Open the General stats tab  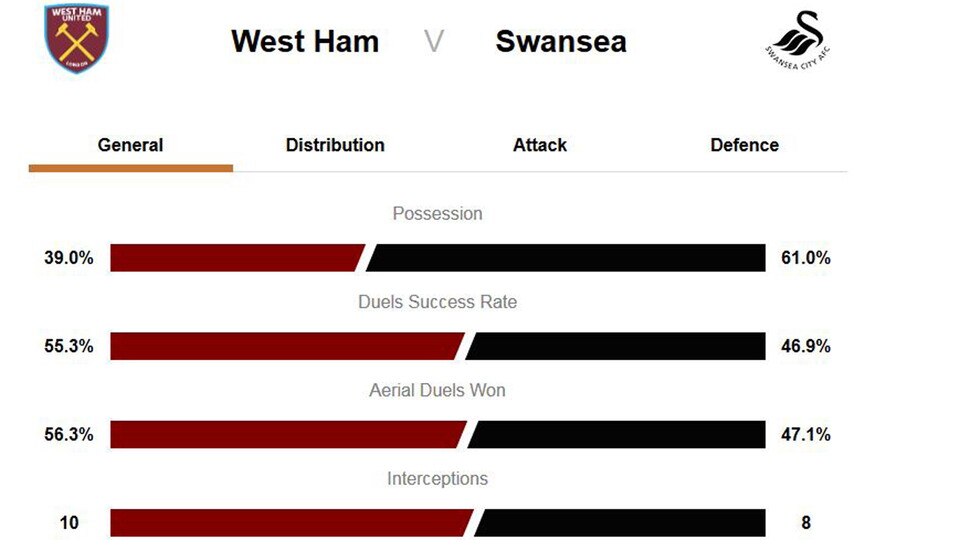(x=130, y=145)
